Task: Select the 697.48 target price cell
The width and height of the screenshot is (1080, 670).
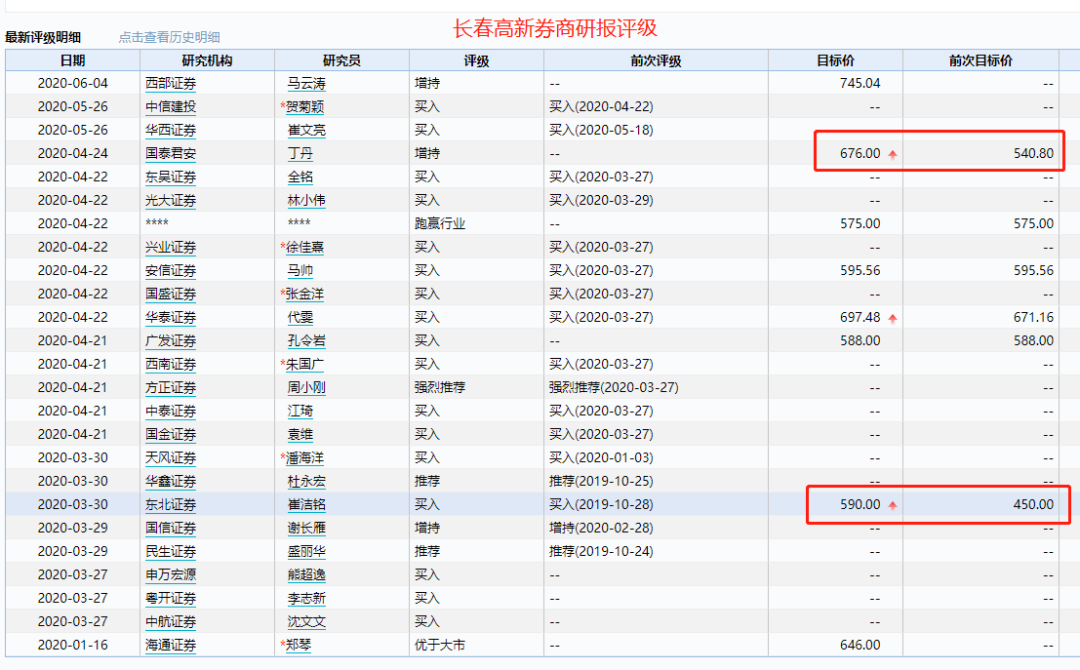Action: pos(860,317)
